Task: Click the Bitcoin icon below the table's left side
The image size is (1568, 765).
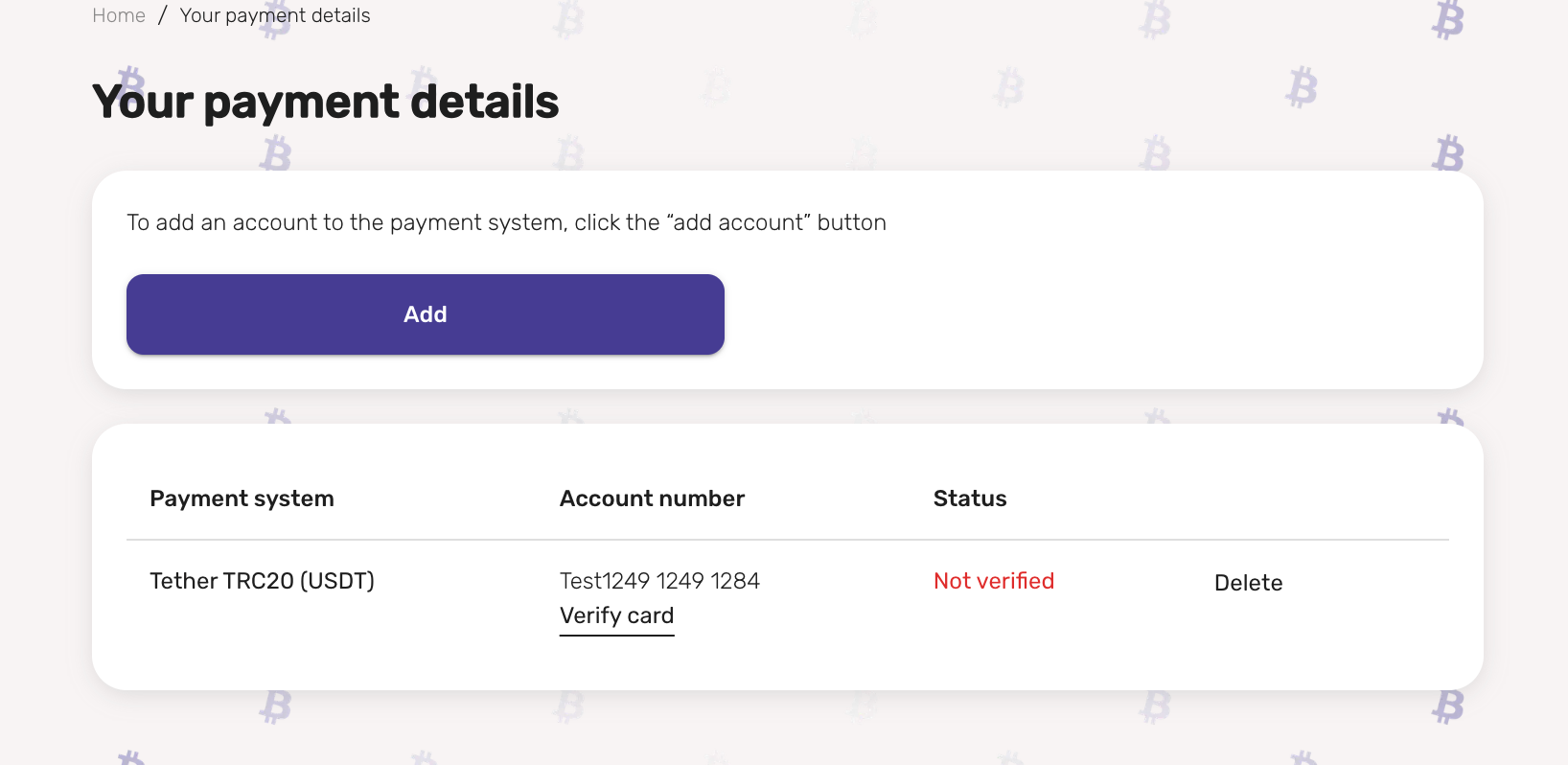Action: coord(275,707)
